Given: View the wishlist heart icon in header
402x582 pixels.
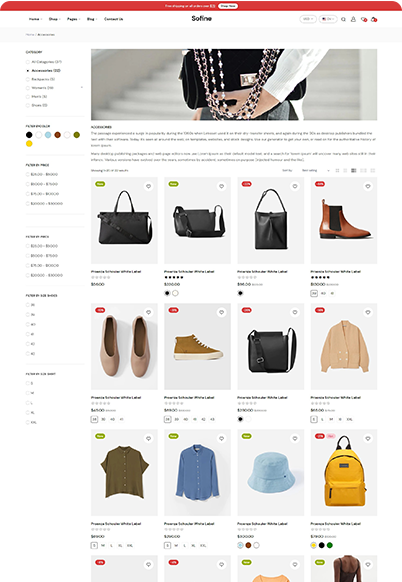Looking at the screenshot, I should (x=363, y=19).
